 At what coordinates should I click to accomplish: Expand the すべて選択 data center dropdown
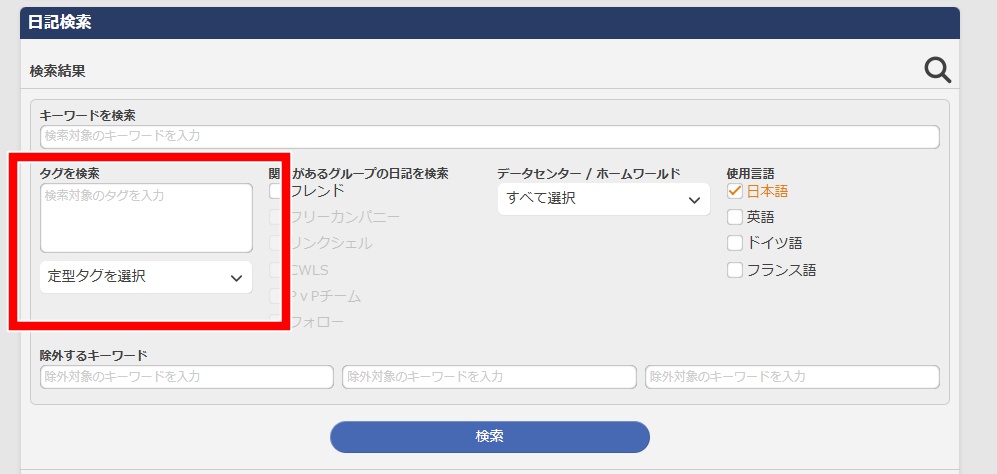pos(603,199)
